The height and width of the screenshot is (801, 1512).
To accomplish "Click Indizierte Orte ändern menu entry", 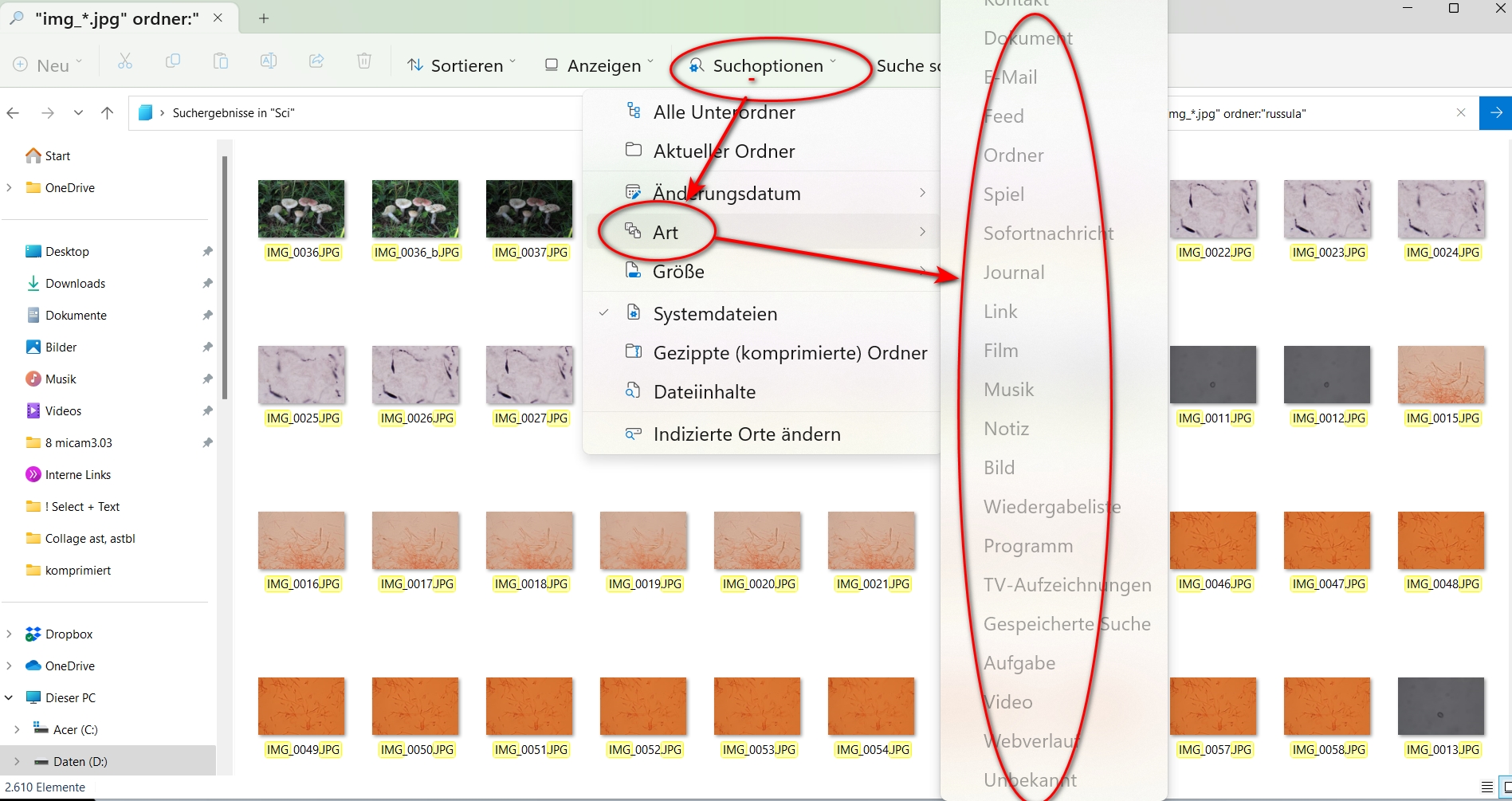I will (x=747, y=434).
